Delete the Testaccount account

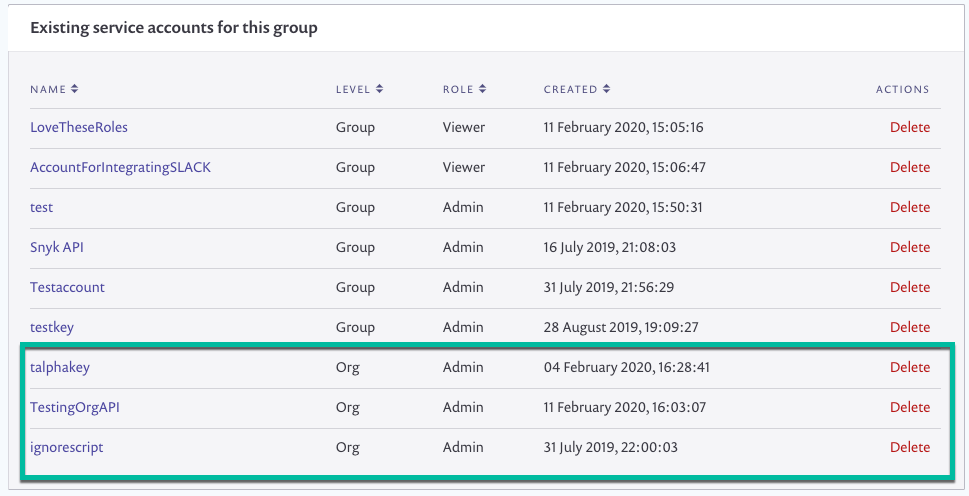910,287
